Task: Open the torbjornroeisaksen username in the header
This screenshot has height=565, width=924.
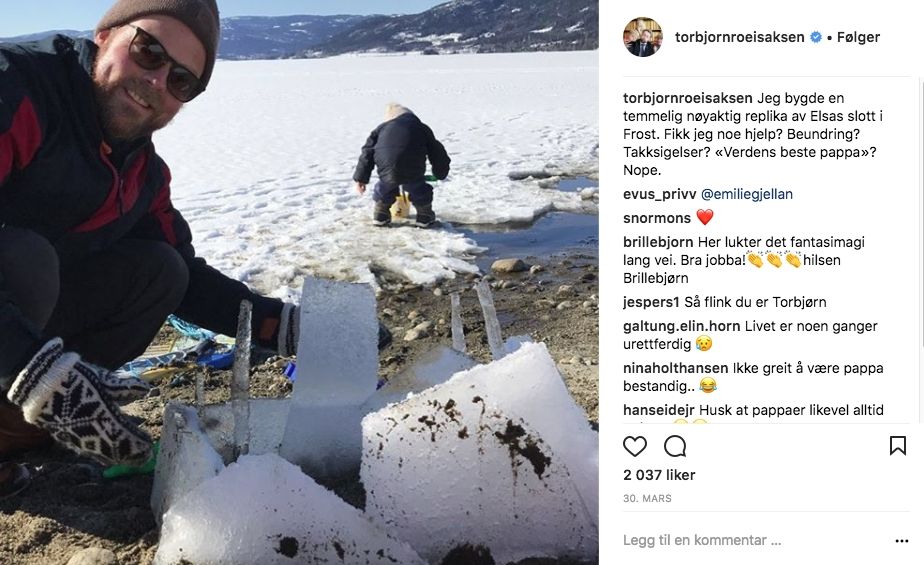Action: point(740,37)
